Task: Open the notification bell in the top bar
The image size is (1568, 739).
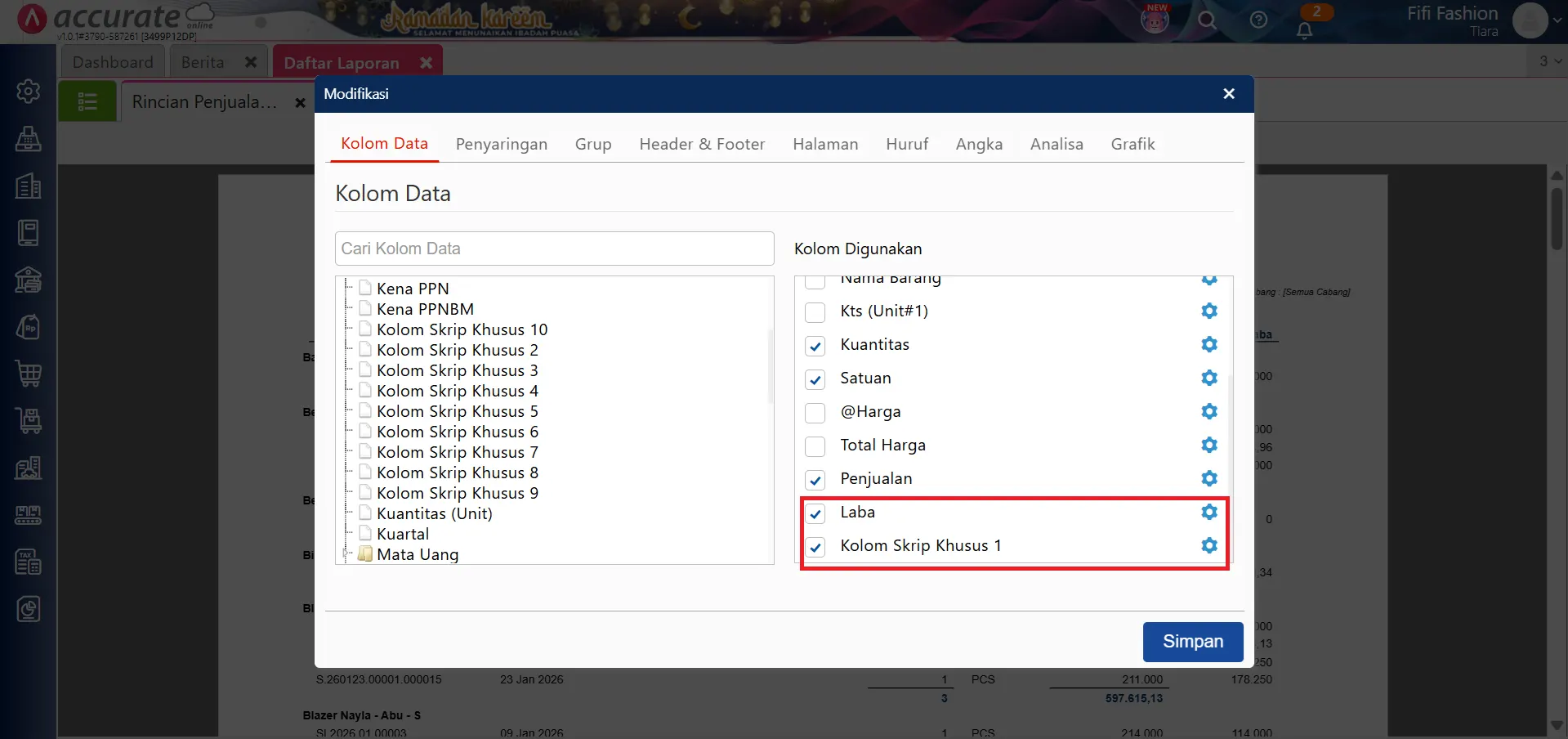Action: (1305, 28)
